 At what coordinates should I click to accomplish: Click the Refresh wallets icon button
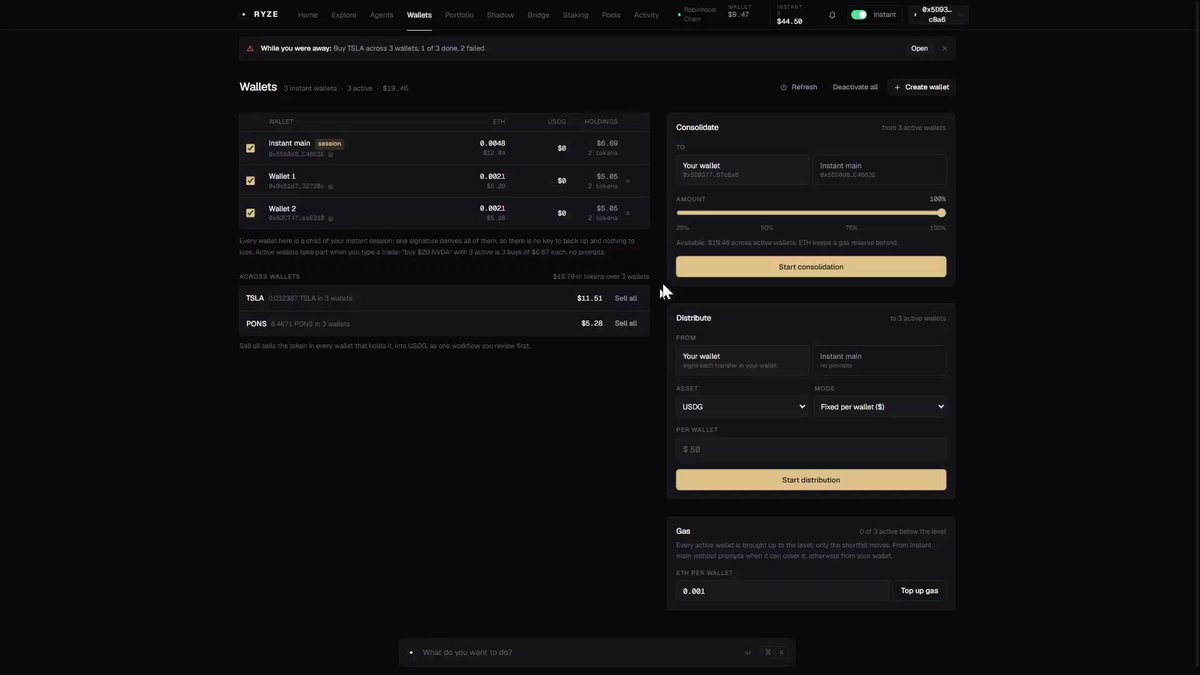pos(799,87)
